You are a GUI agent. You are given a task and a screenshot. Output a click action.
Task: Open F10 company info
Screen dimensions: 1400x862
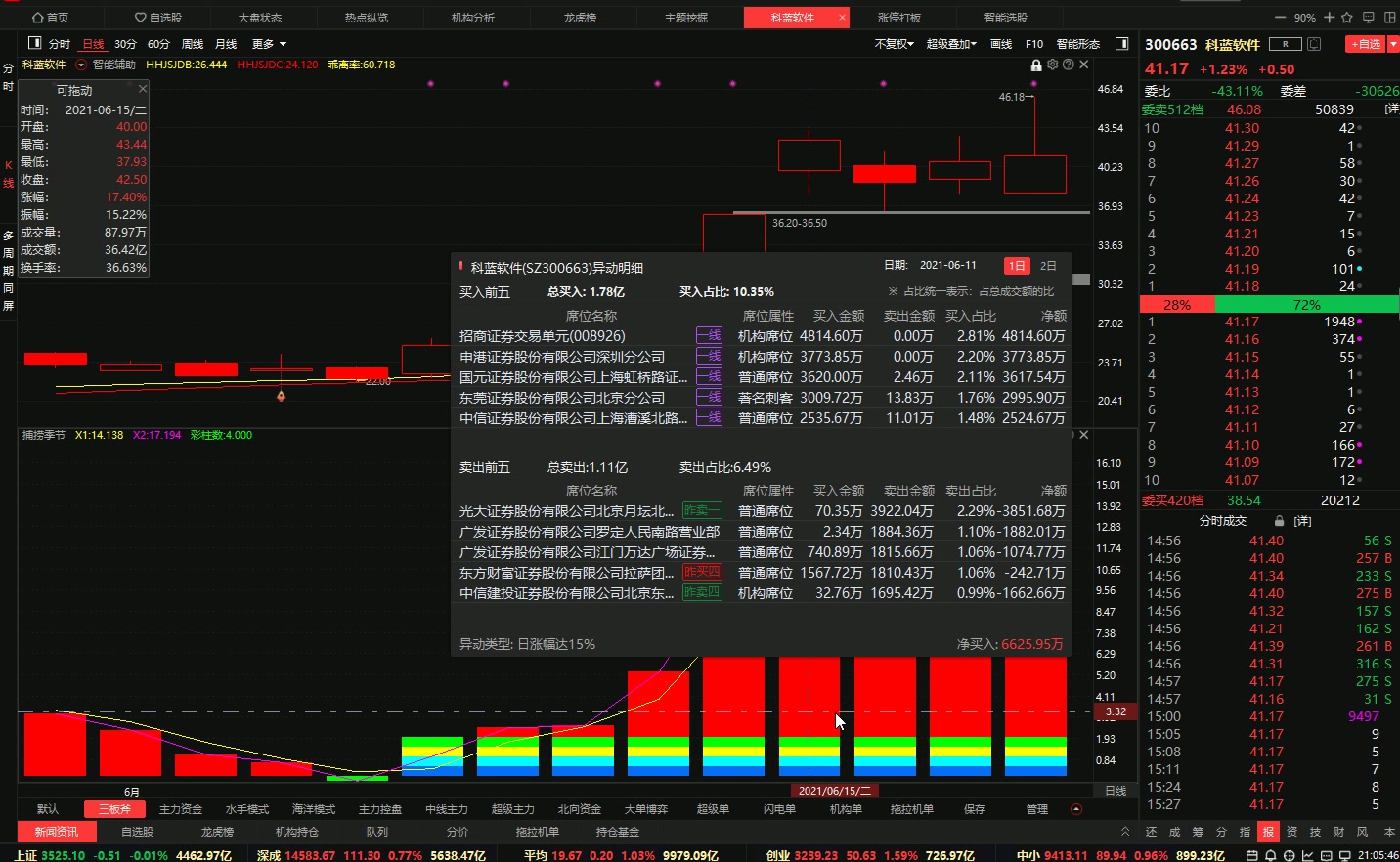point(1034,44)
